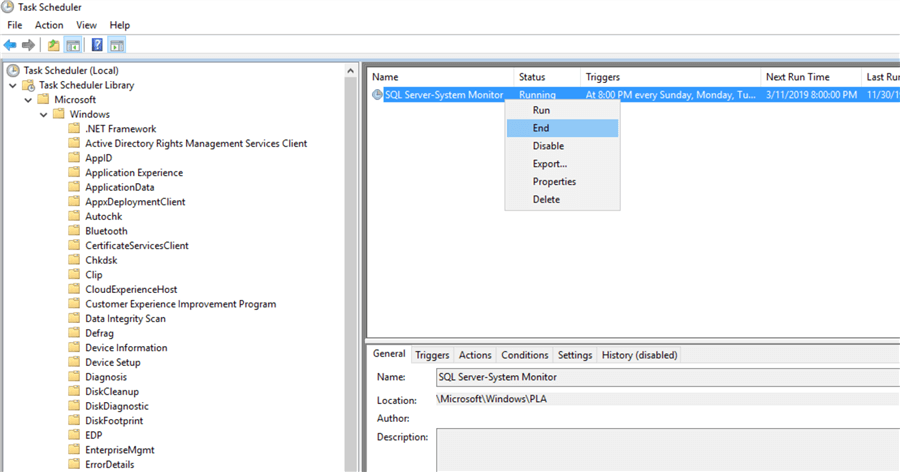The image size is (900, 472).
Task: Select the Data Integrity Scan folder
Action: pyautogui.click(x=125, y=319)
